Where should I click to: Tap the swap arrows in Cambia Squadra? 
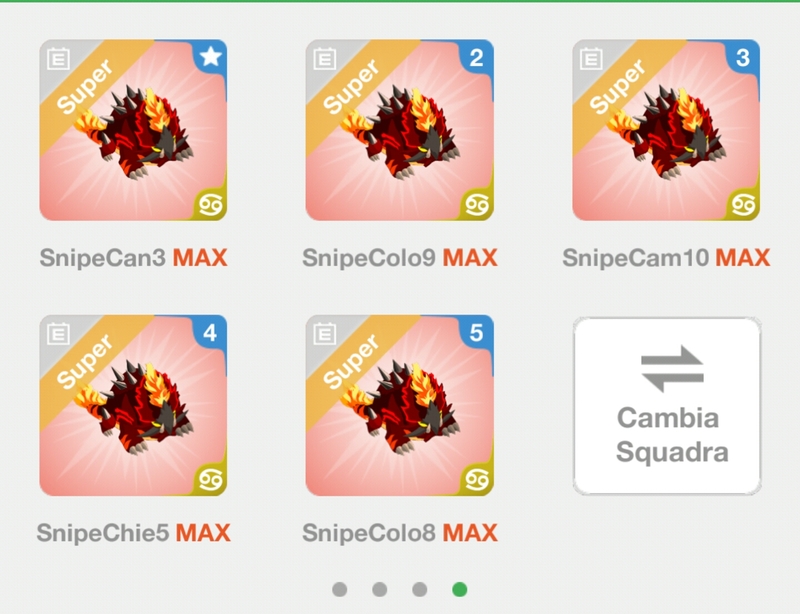pos(672,369)
